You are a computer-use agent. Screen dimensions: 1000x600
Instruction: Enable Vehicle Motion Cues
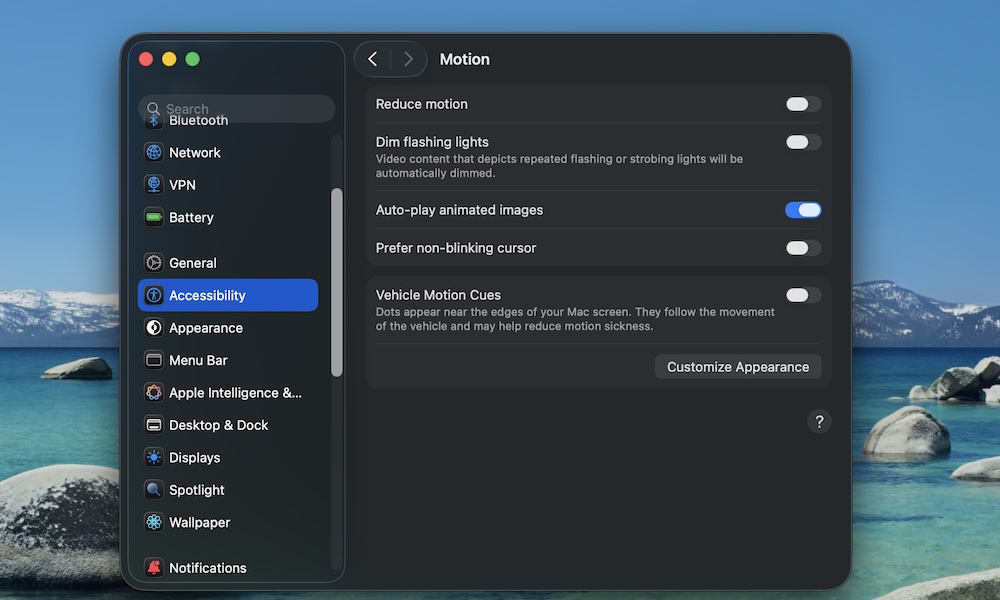tap(803, 295)
